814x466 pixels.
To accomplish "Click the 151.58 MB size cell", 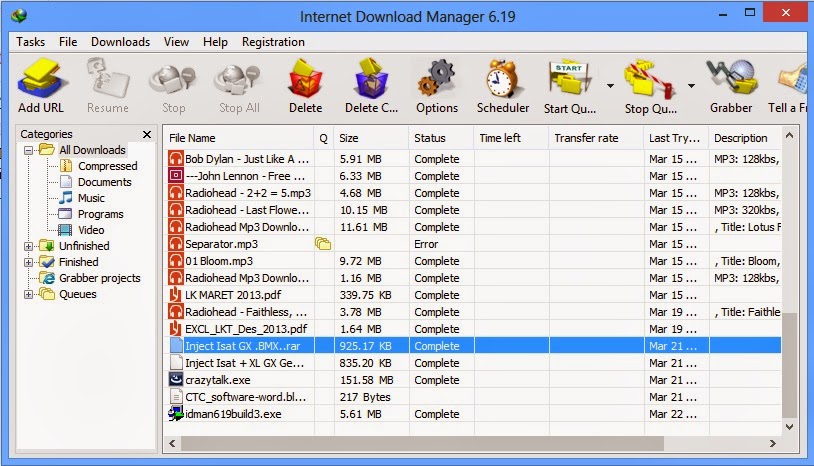I will [x=367, y=380].
